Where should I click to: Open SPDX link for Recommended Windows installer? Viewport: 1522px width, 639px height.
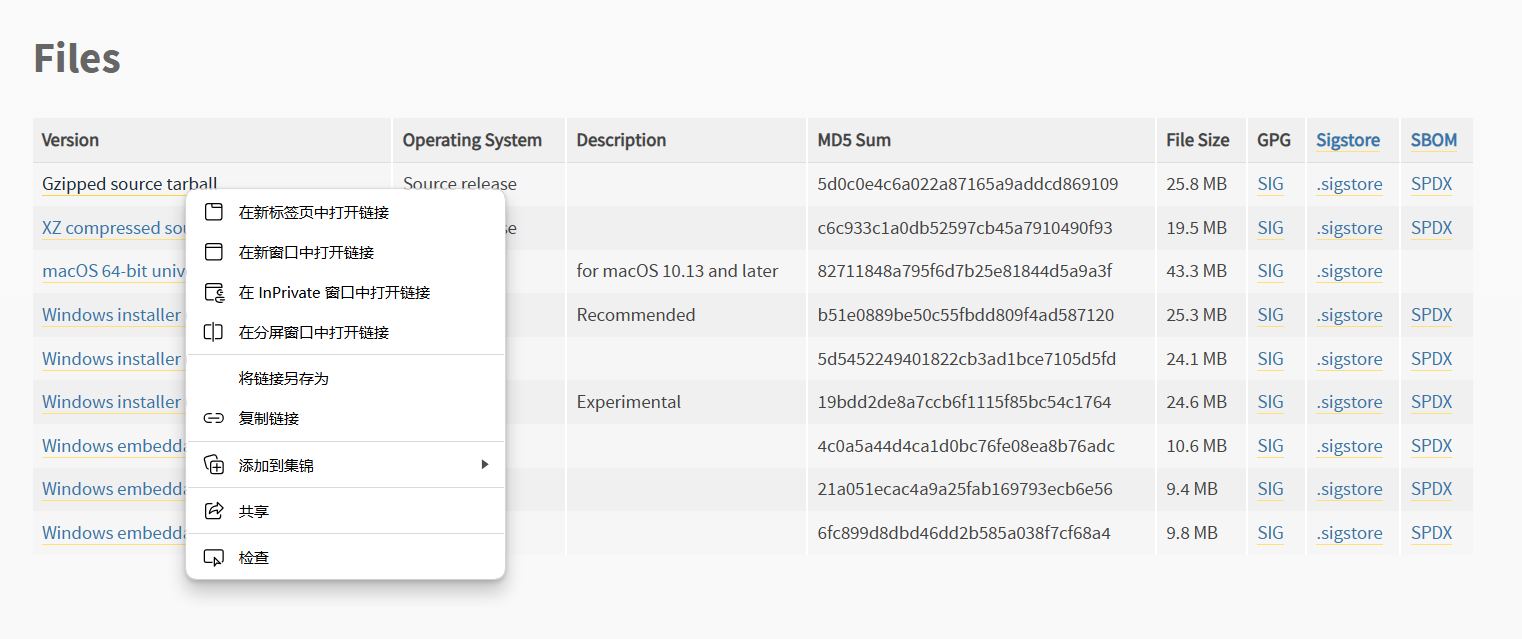coord(1431,315)
